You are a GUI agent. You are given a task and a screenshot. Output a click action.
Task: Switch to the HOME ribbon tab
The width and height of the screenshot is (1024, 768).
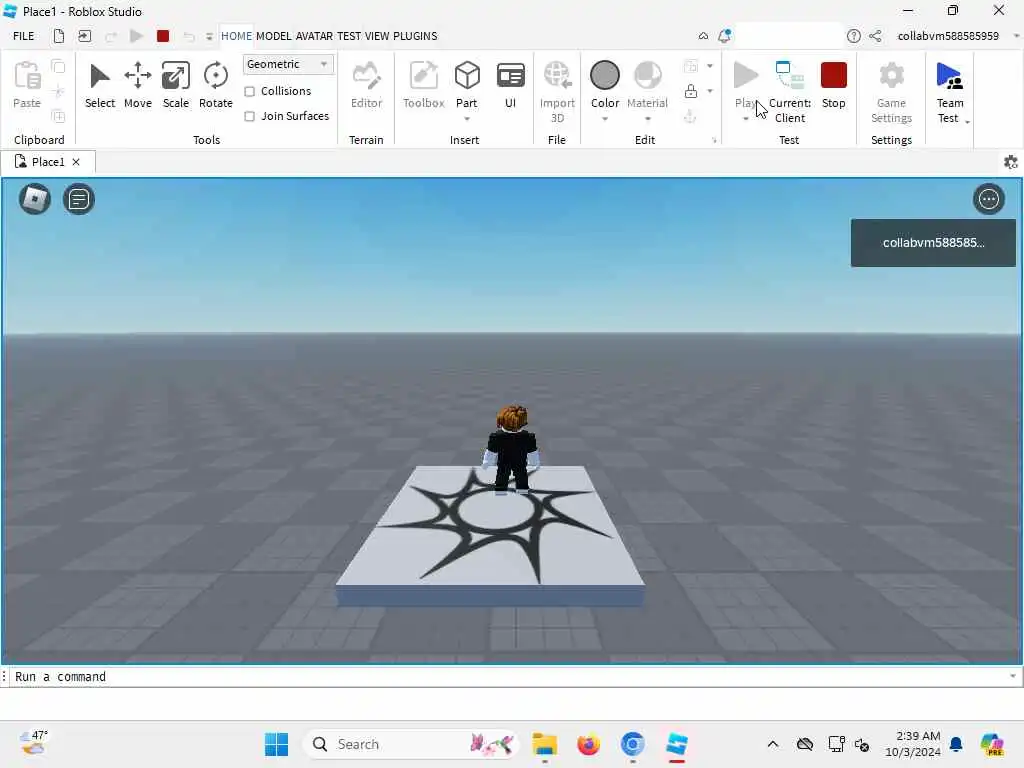tap(236, 36)
